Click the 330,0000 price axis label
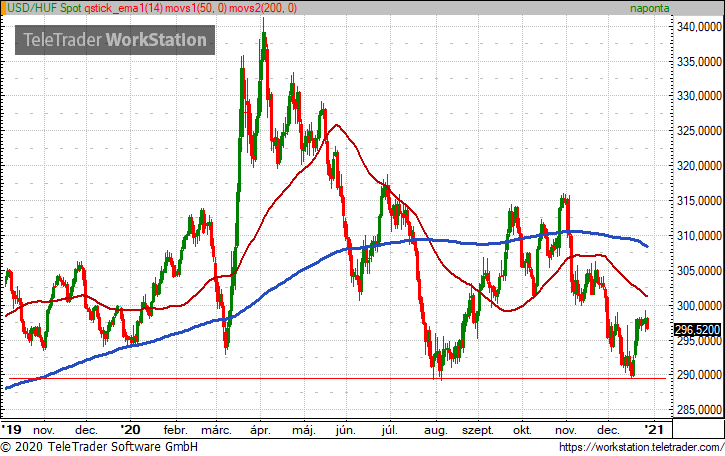Viewport: 725px width, 456px height. [x=700, y=96]
